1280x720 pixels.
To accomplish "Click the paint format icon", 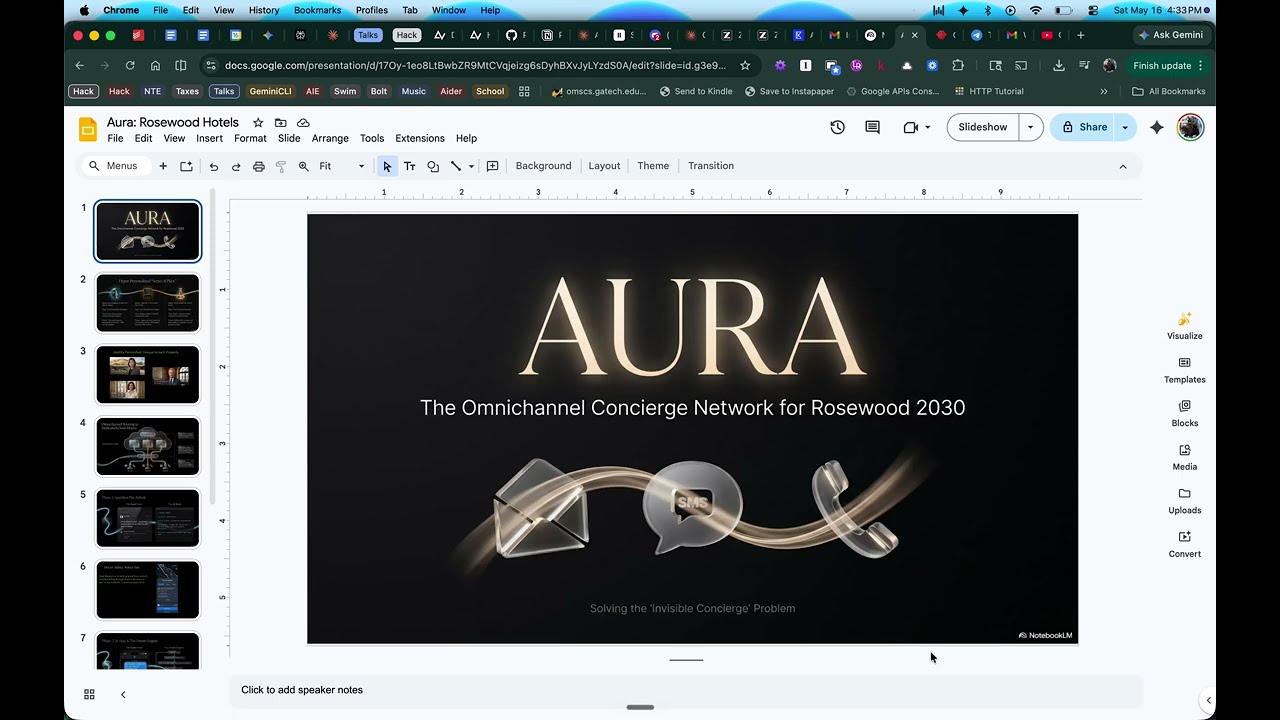I will (281, 166).
